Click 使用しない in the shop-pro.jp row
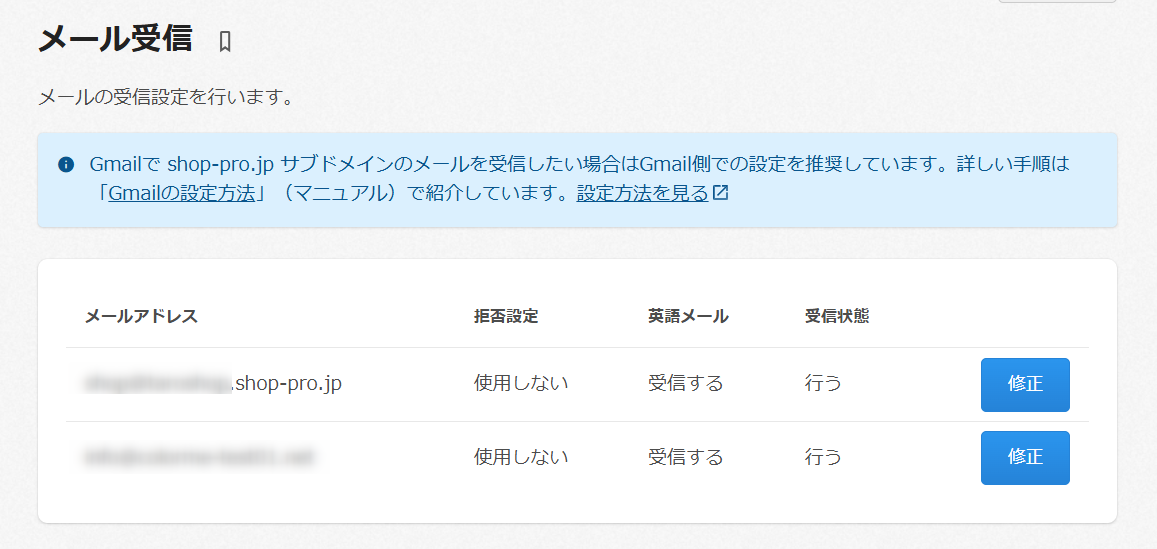The image size is (1157, 549). tap(521, 383)
